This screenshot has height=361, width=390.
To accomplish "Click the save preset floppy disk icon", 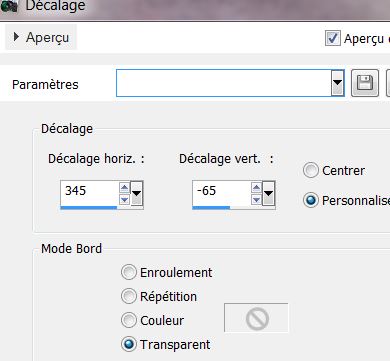I will 365,83.
